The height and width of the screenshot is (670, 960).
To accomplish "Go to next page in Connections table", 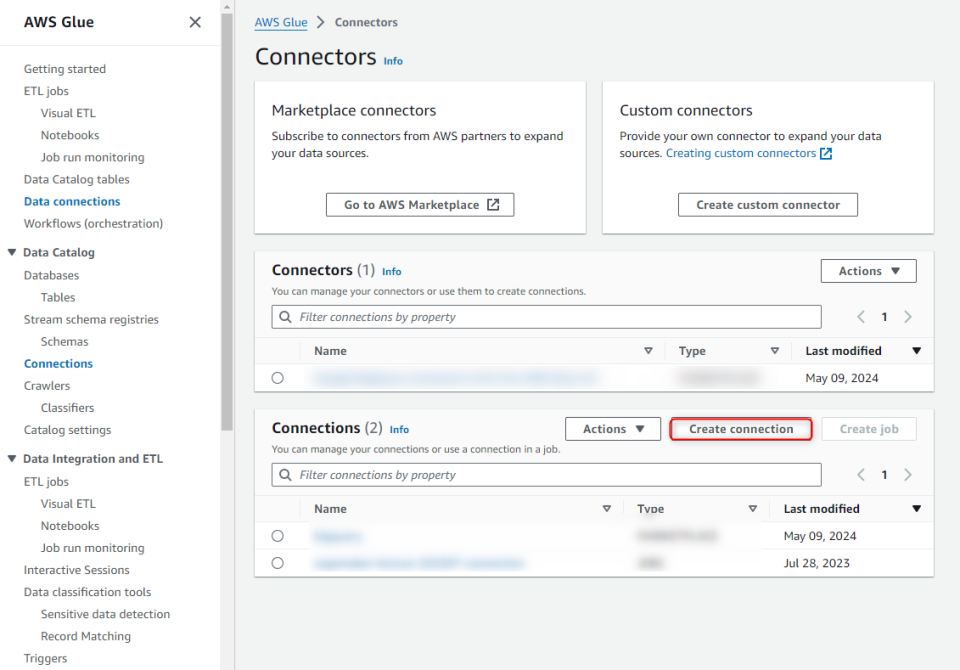I will 908,475.
